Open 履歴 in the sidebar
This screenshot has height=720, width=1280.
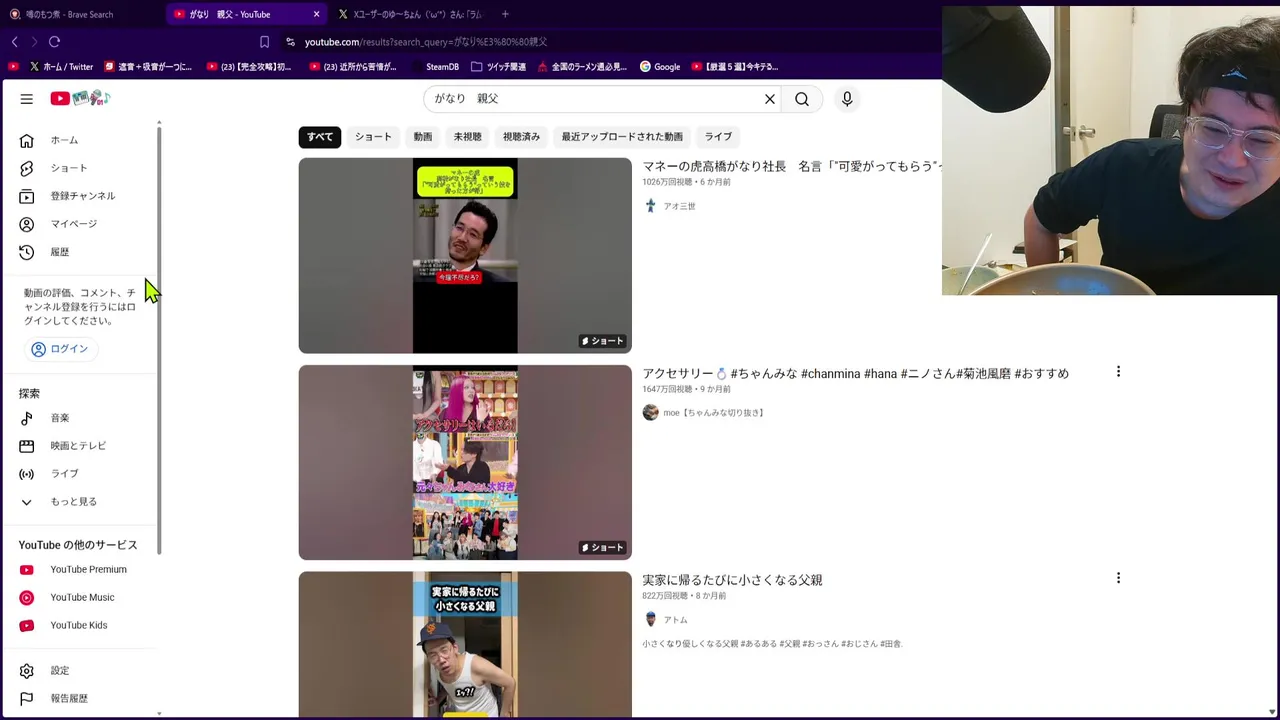[x=81, y=252]
